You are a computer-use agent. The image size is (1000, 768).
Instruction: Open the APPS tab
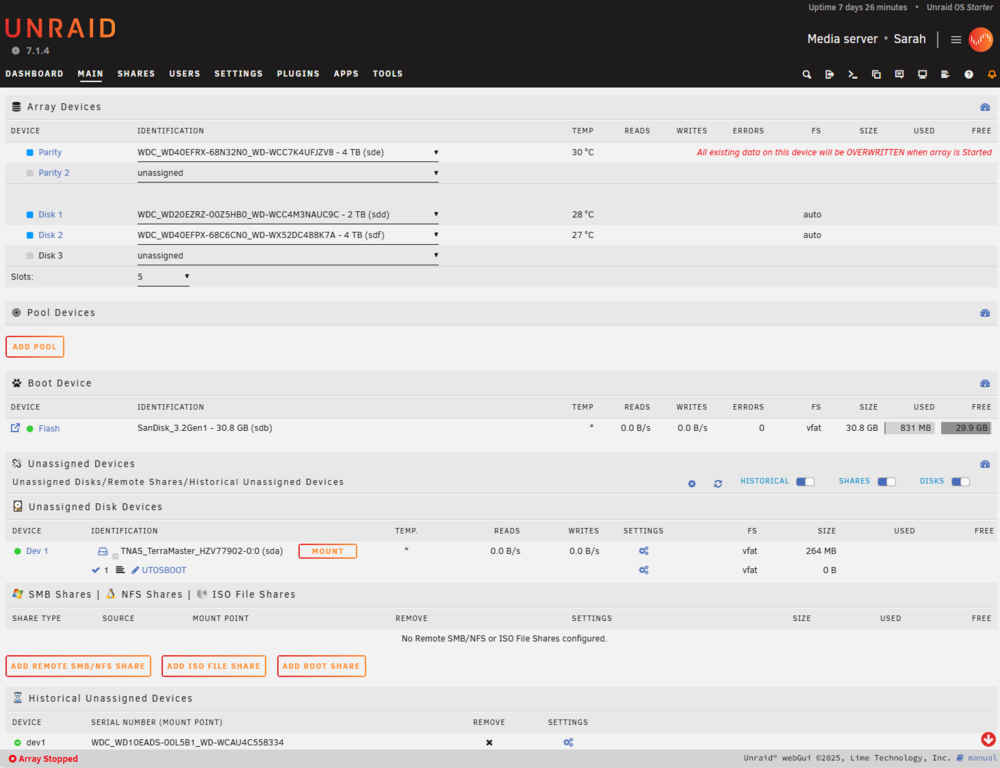(x=346, y=74)
